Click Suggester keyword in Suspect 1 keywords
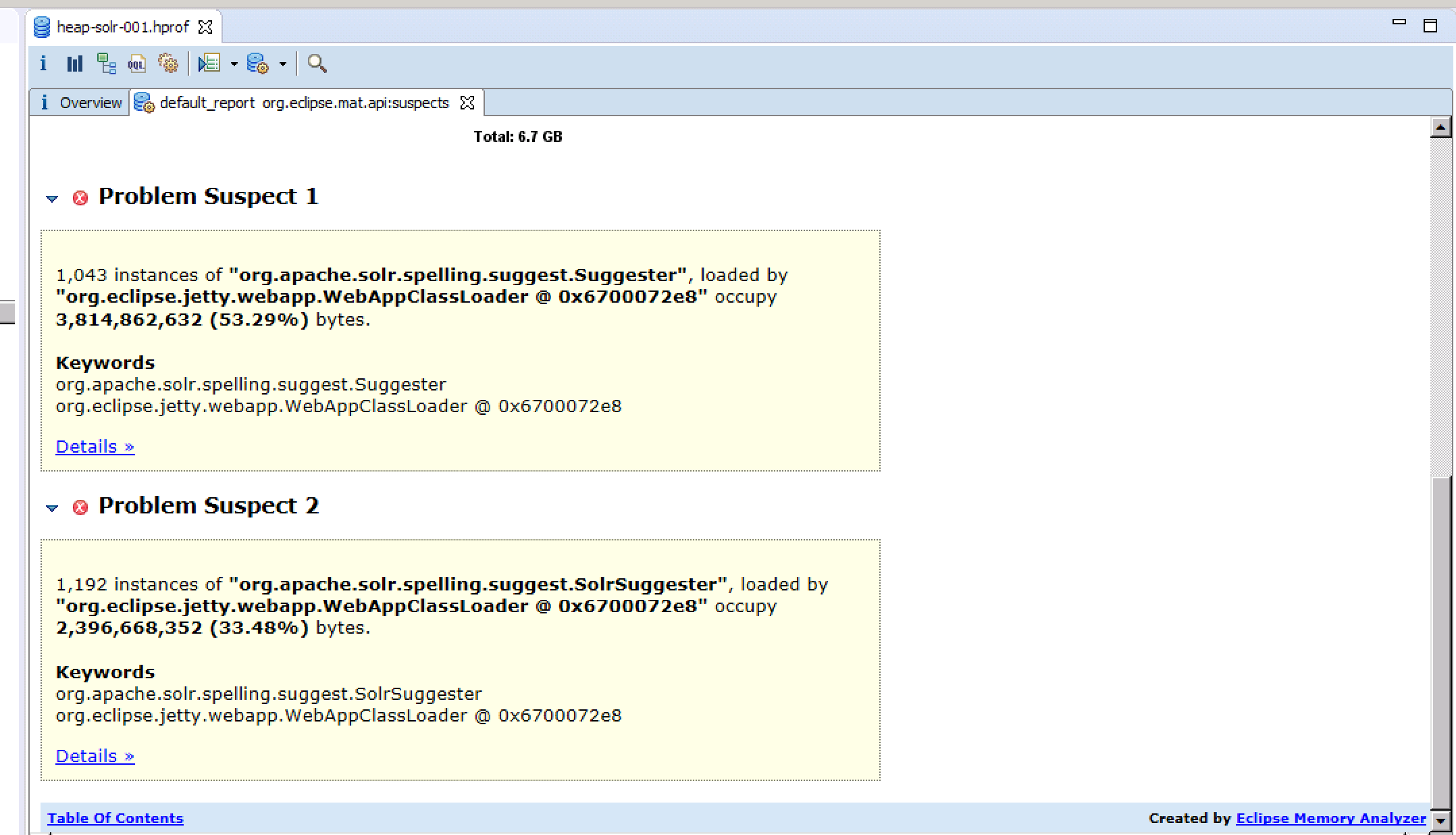The height and width of the screenshot is (835, 1456). 251,384
